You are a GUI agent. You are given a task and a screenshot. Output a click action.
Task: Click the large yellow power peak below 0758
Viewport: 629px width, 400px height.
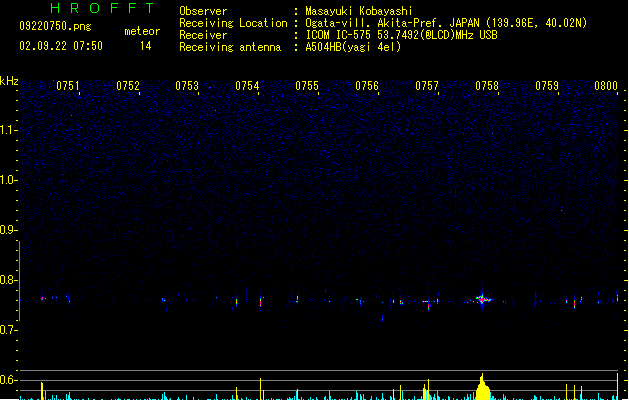[483, 388]
